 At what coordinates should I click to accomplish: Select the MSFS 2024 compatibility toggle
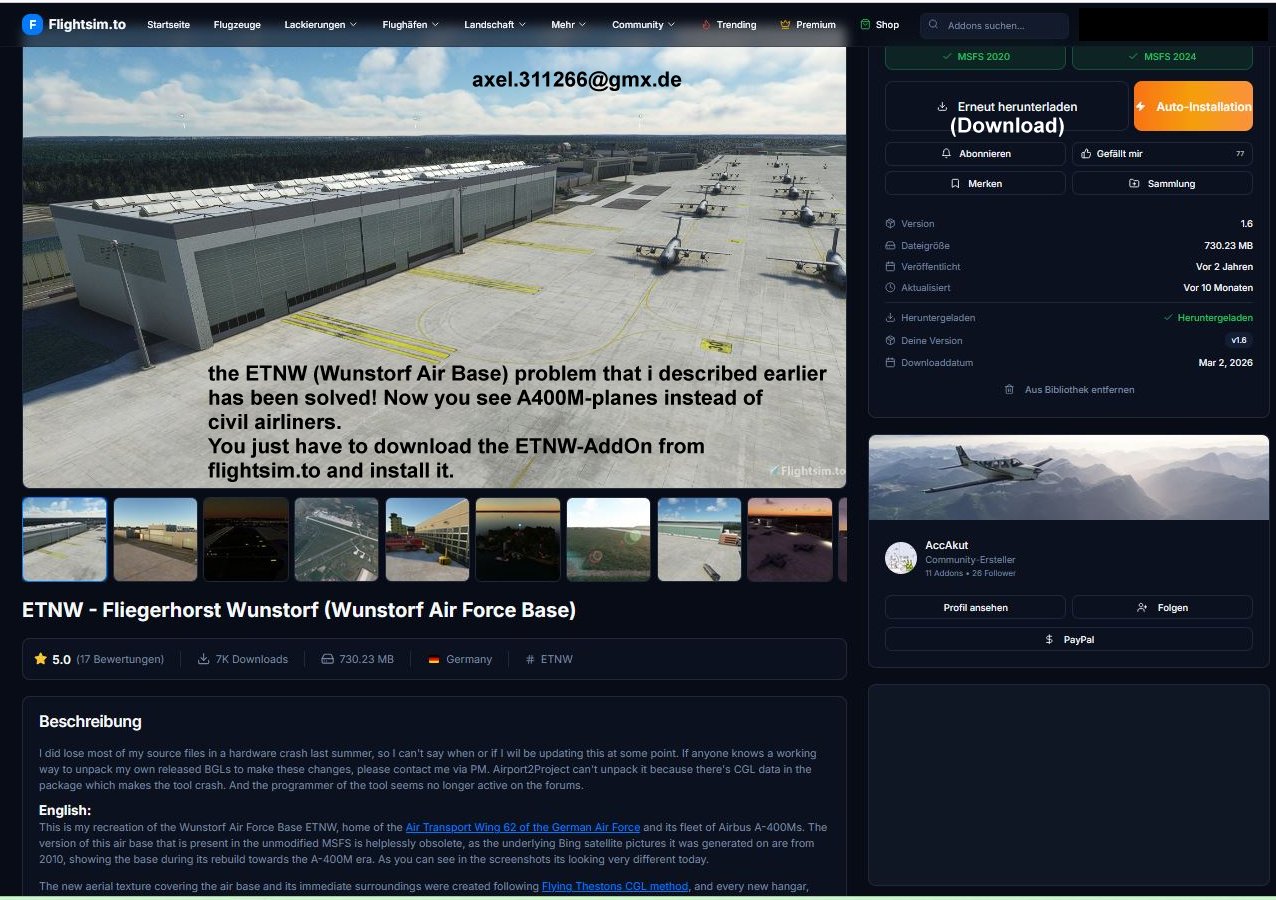(1162, 57)
